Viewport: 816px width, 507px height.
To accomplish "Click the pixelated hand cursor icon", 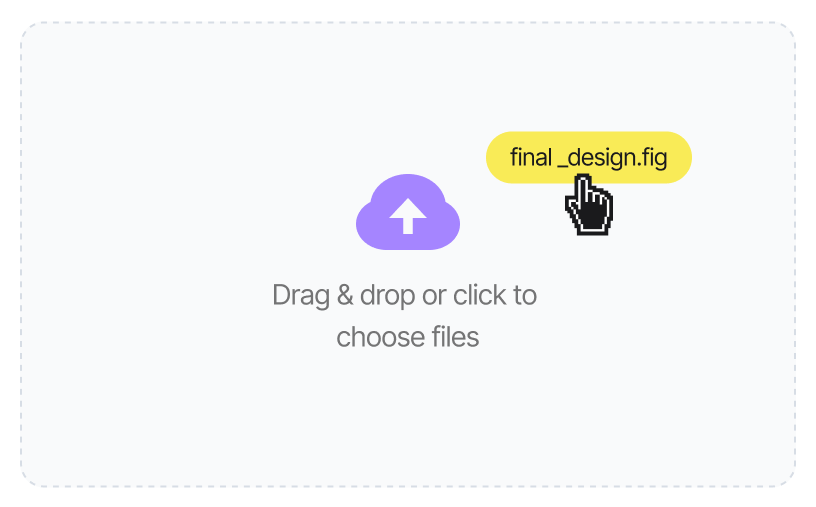I will [x=589, y=206].
